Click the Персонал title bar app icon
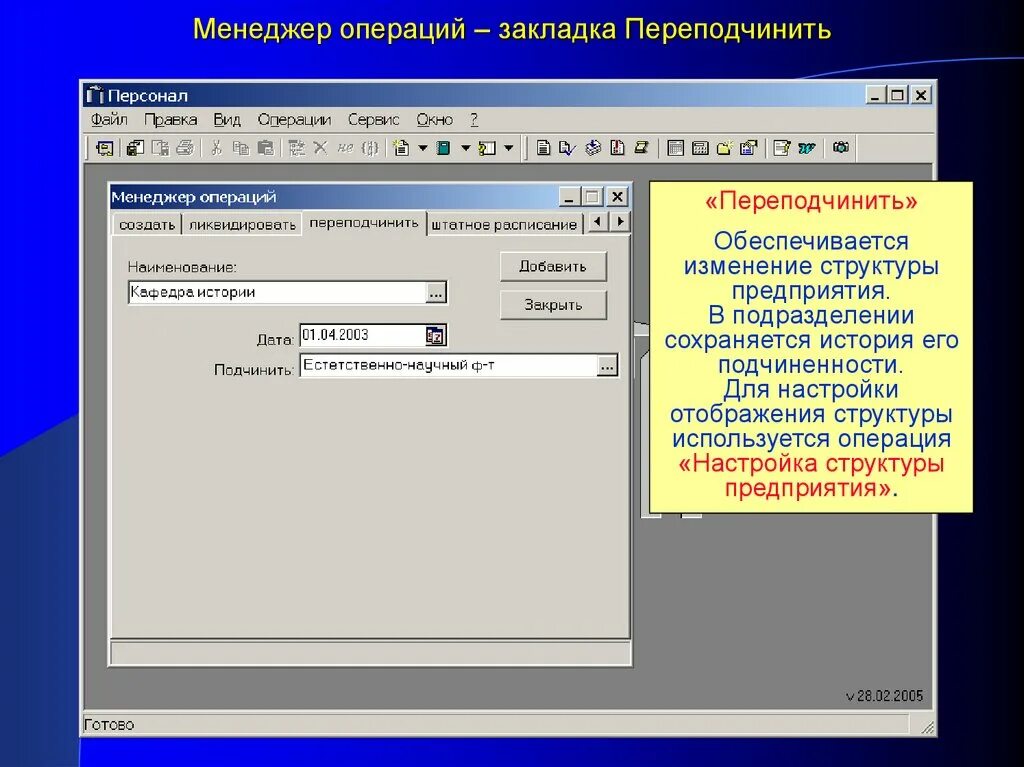1024x767 pixels. point(95,95)
